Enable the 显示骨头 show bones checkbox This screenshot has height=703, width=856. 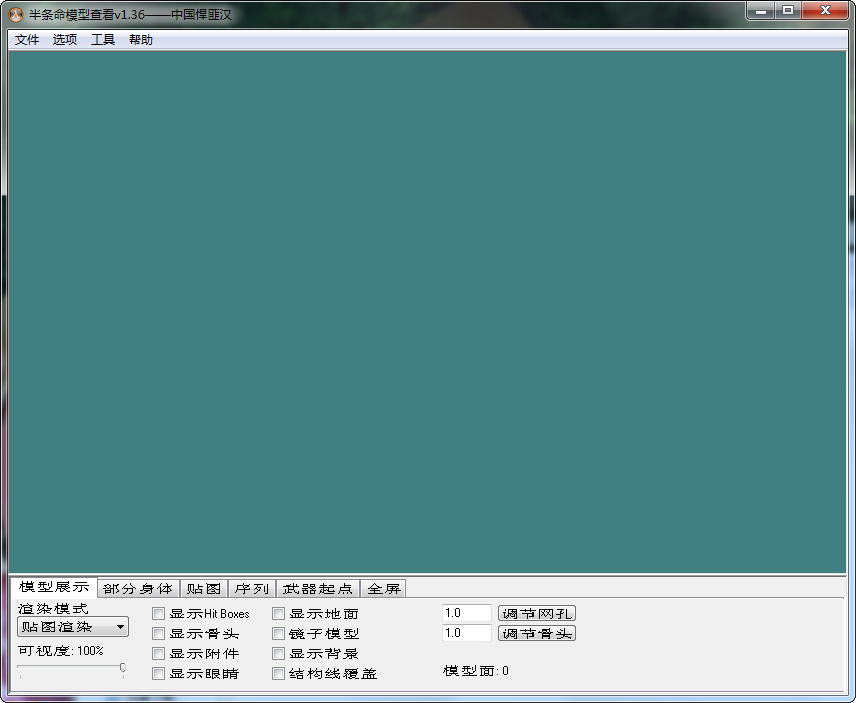click(x=157, y=633)
